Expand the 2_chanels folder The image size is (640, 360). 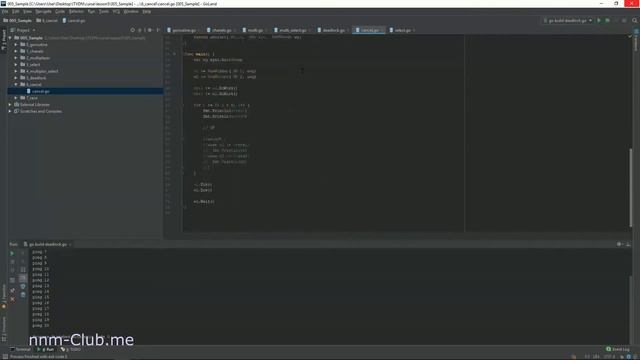click(x=16, y=51)
